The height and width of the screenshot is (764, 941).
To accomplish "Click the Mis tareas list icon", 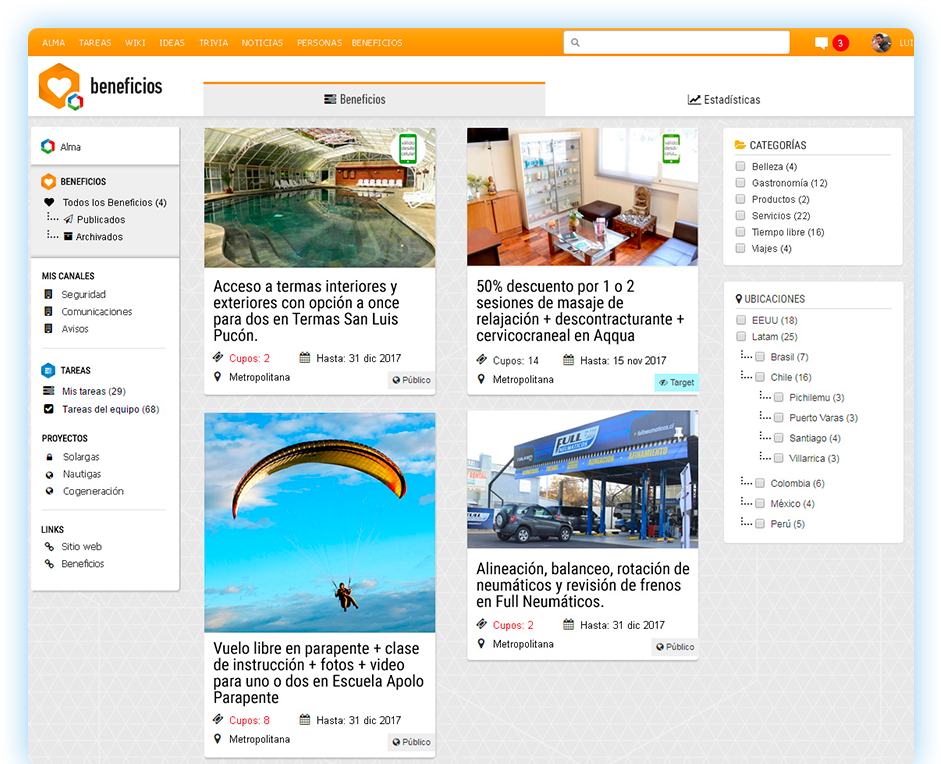I will click(x=49, y=391).
